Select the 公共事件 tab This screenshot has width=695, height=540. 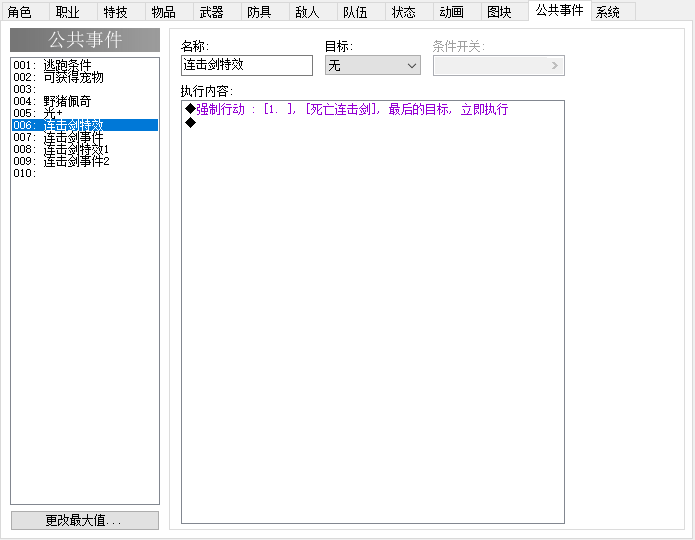[x=559, y=10]
